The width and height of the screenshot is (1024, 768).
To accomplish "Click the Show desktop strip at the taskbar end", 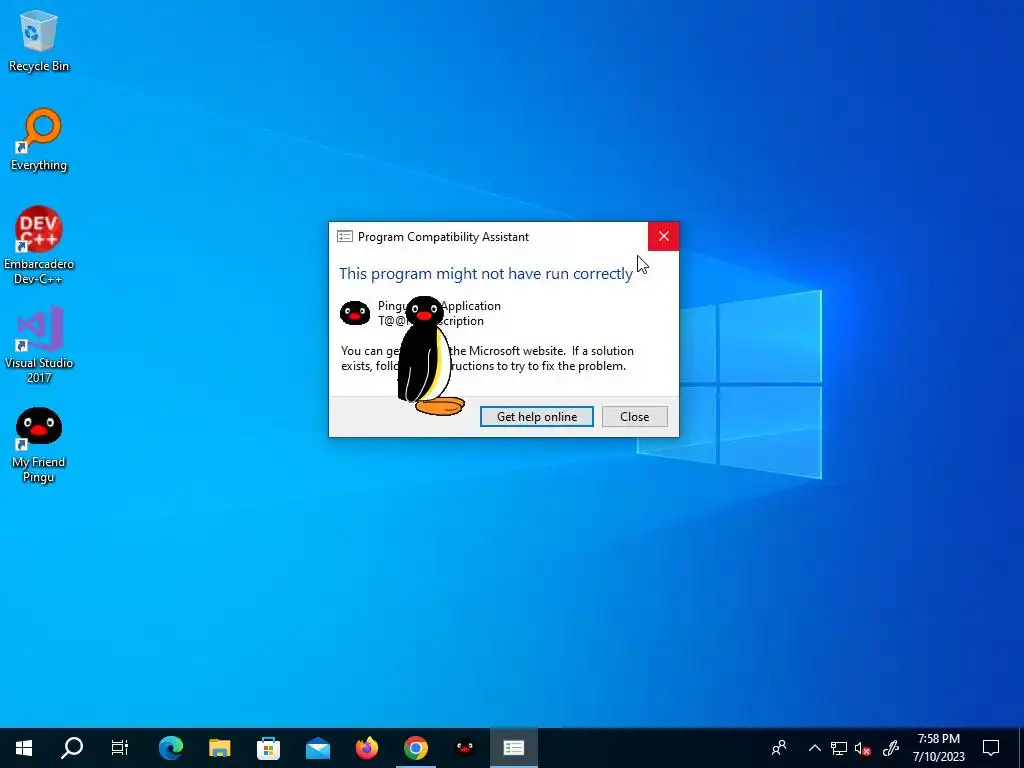I will pos(1021,748).
